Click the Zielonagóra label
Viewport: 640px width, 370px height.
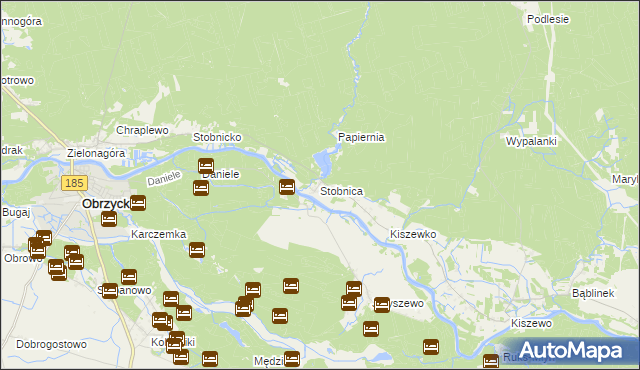tap(96, 153)
